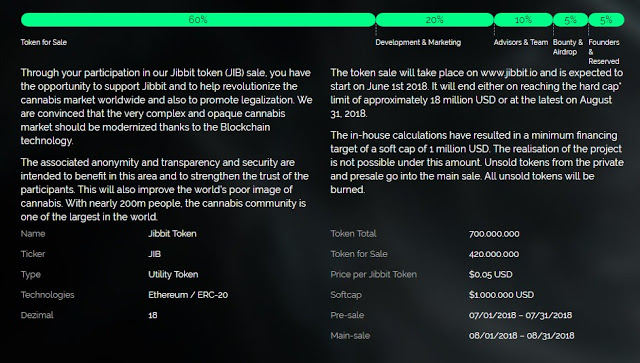
Task: Click the 700.000.000 Token Total value
Action: click(494, 234)
